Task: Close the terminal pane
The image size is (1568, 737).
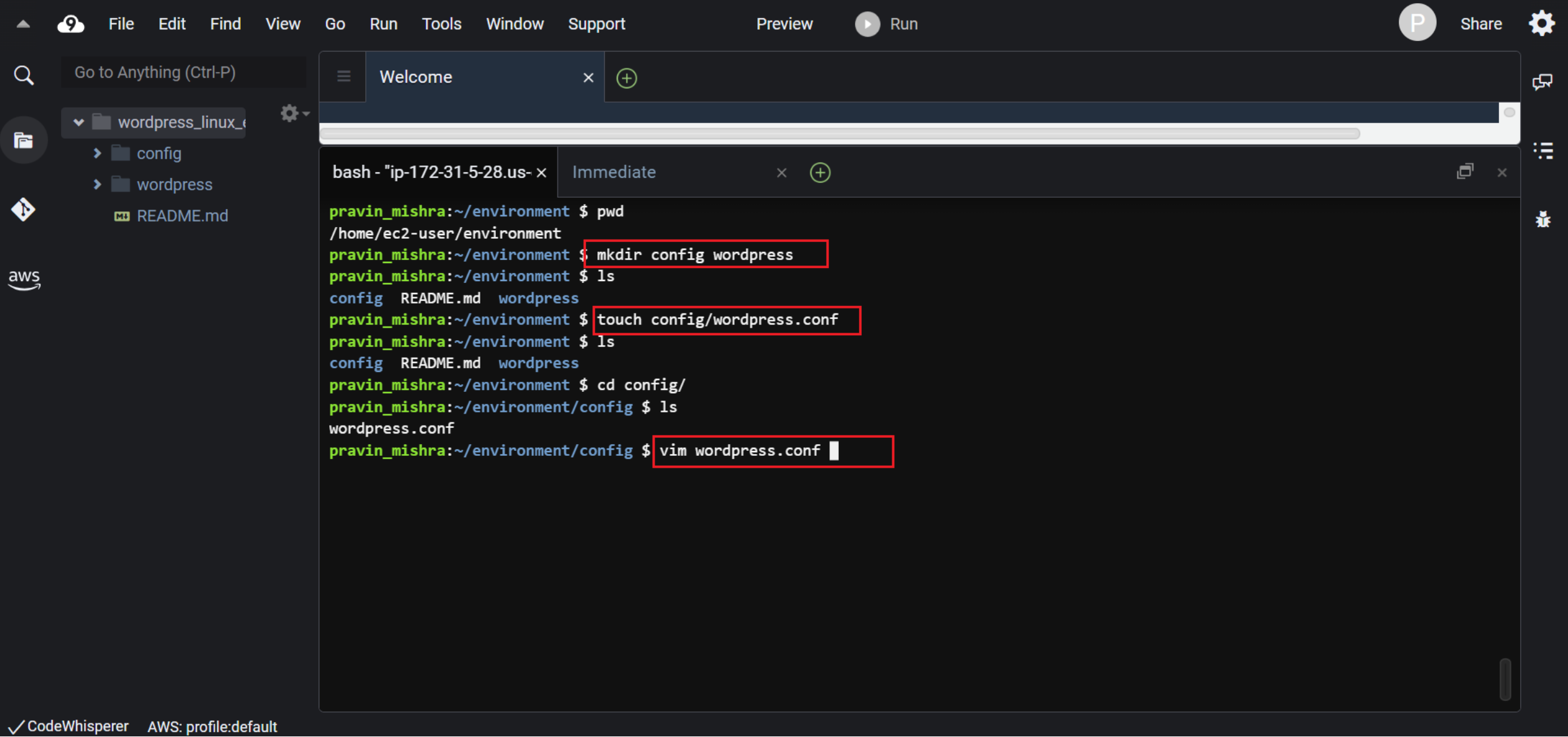Action: click(x=1501, y=173)
